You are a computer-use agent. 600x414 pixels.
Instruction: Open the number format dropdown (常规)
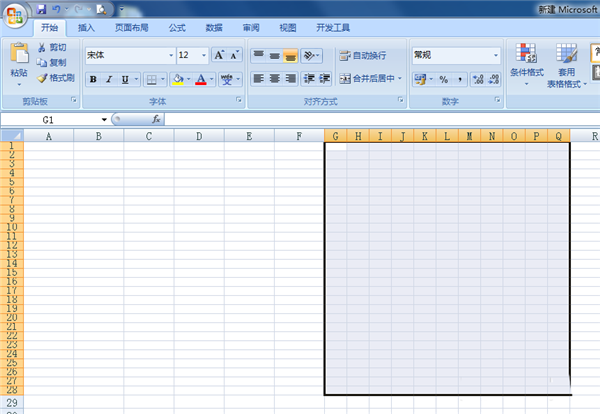pos(495,56)
